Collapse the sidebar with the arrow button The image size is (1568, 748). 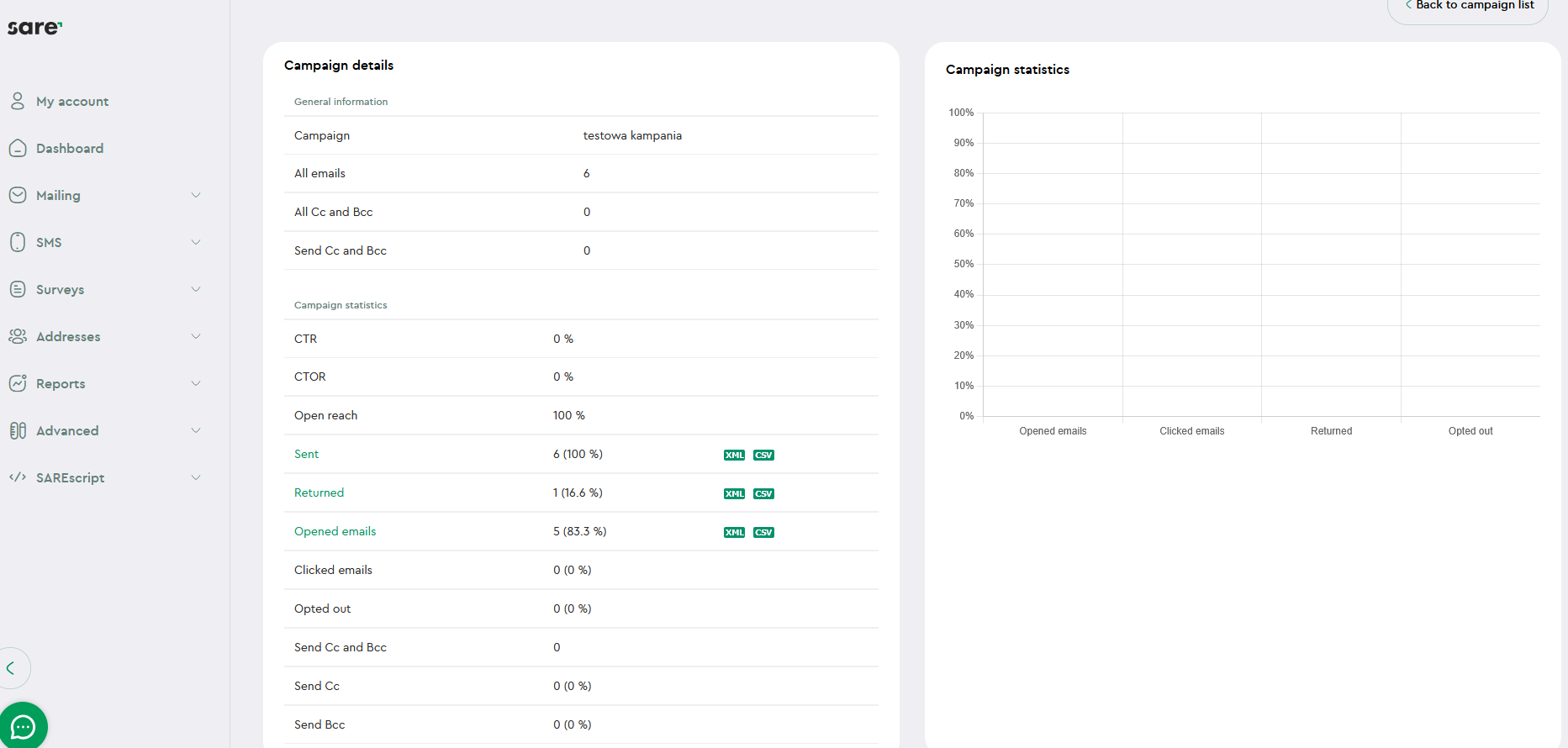12,668
